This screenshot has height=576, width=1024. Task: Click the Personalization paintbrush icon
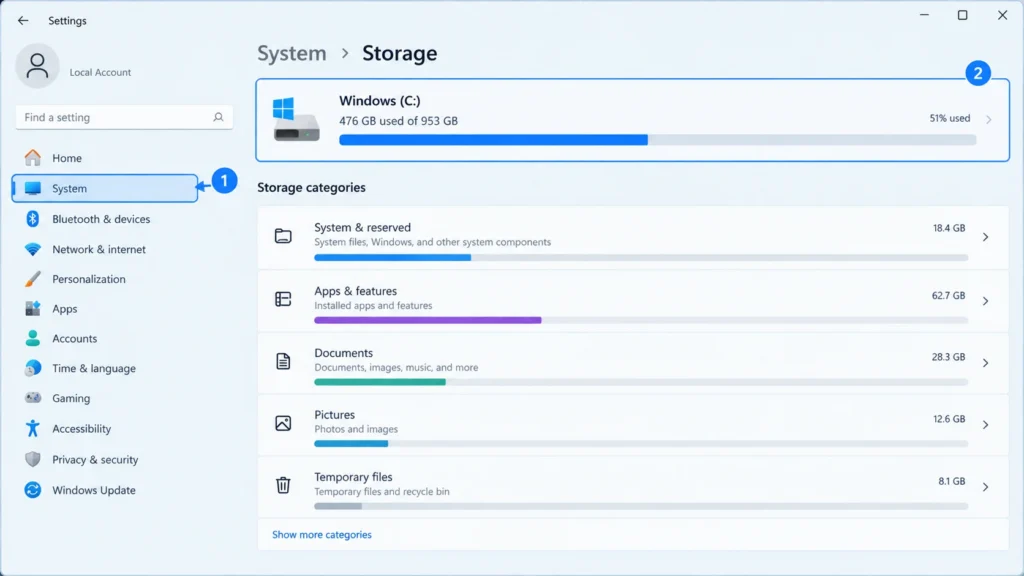[x=33, y=279]
